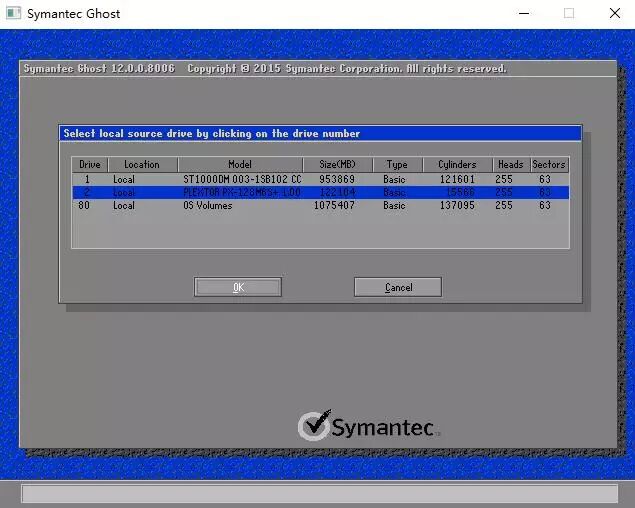Click the Location column header
Viewport: 635px width, 508px height.
[143, 164]
